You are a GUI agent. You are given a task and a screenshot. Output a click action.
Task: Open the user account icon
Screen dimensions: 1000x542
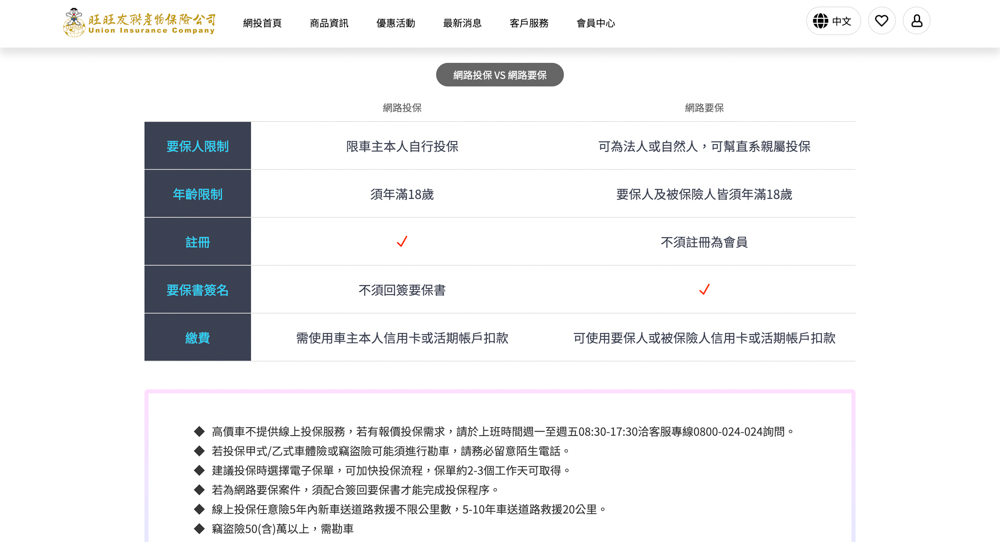(x=916, y=21)
